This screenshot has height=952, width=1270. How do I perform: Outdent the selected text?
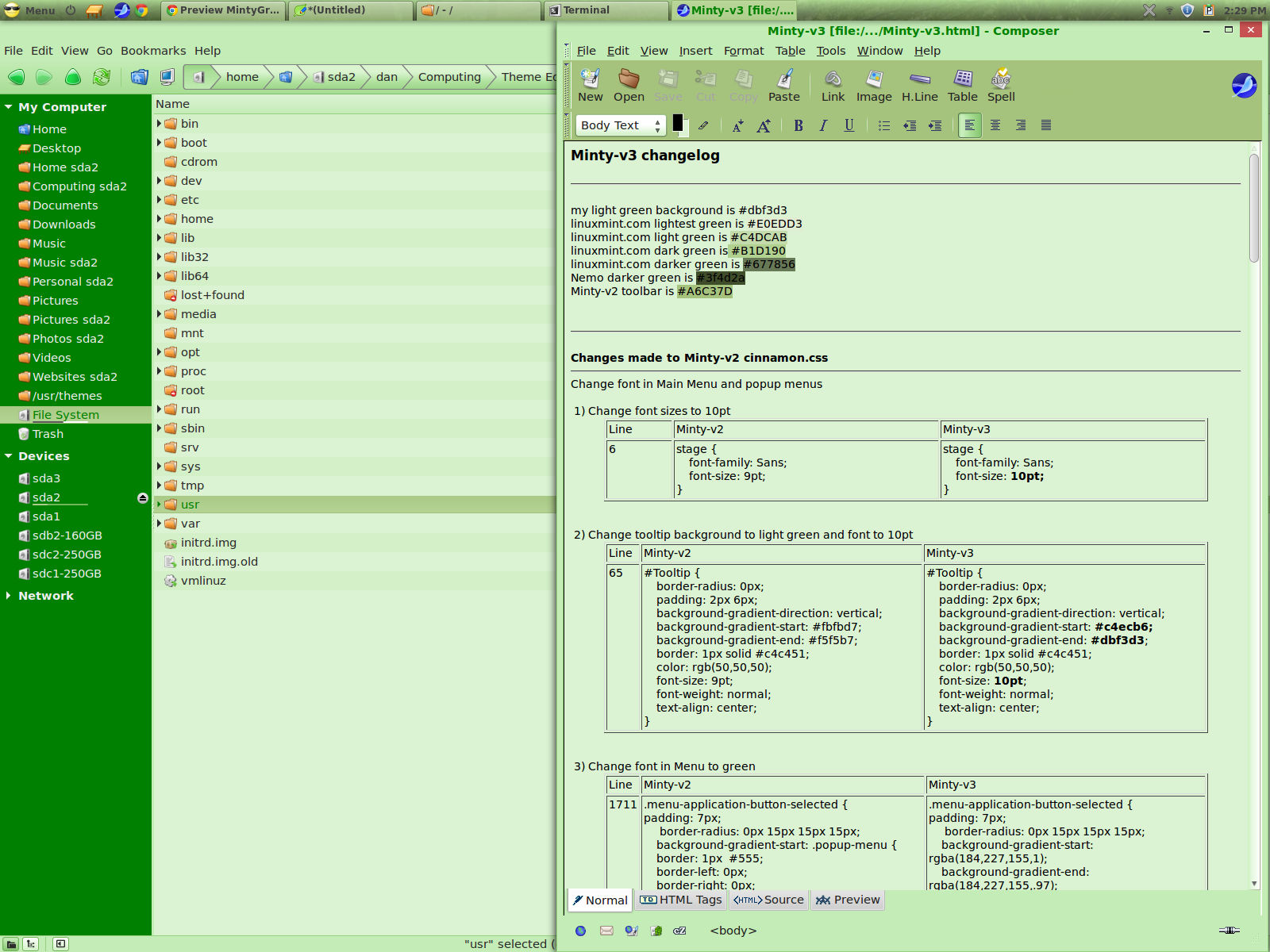pos(910,125)
